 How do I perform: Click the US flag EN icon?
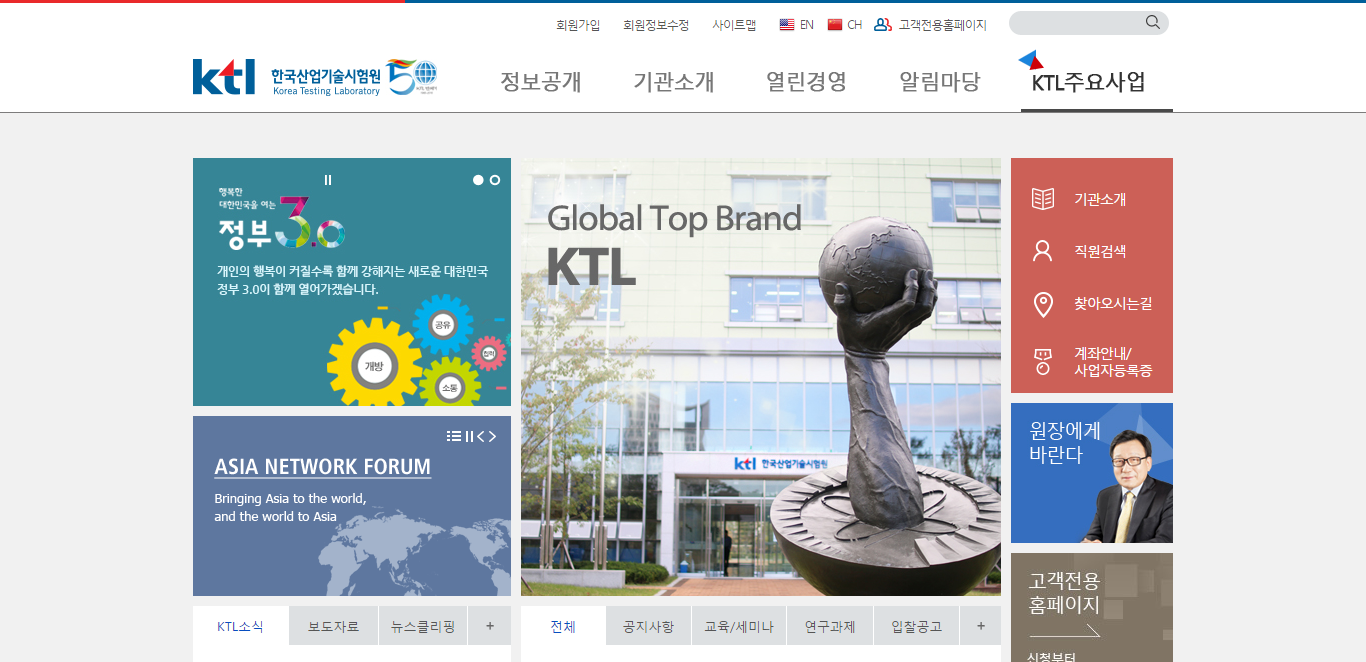coord(787,25)
